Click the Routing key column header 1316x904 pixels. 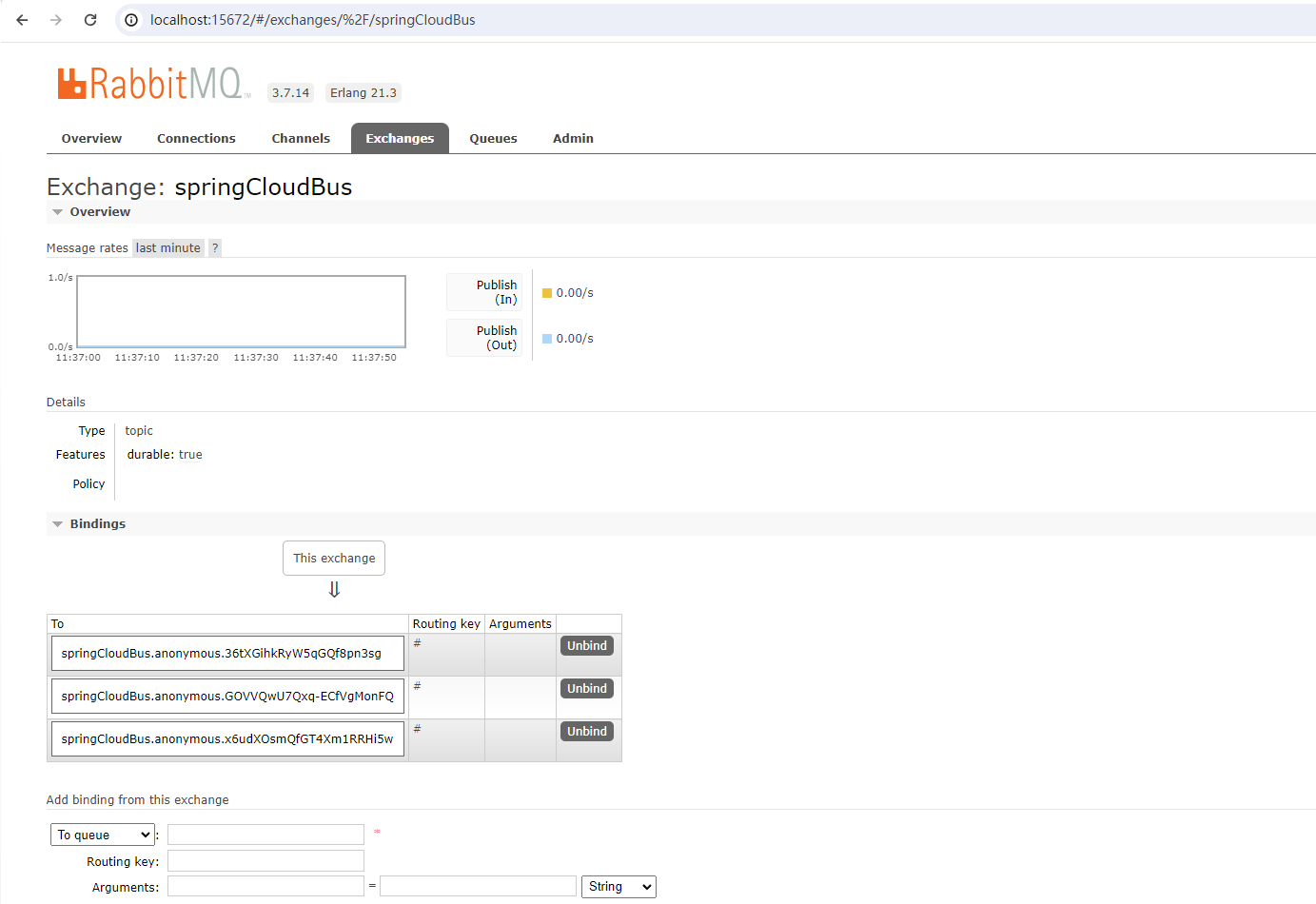point(446,624)
